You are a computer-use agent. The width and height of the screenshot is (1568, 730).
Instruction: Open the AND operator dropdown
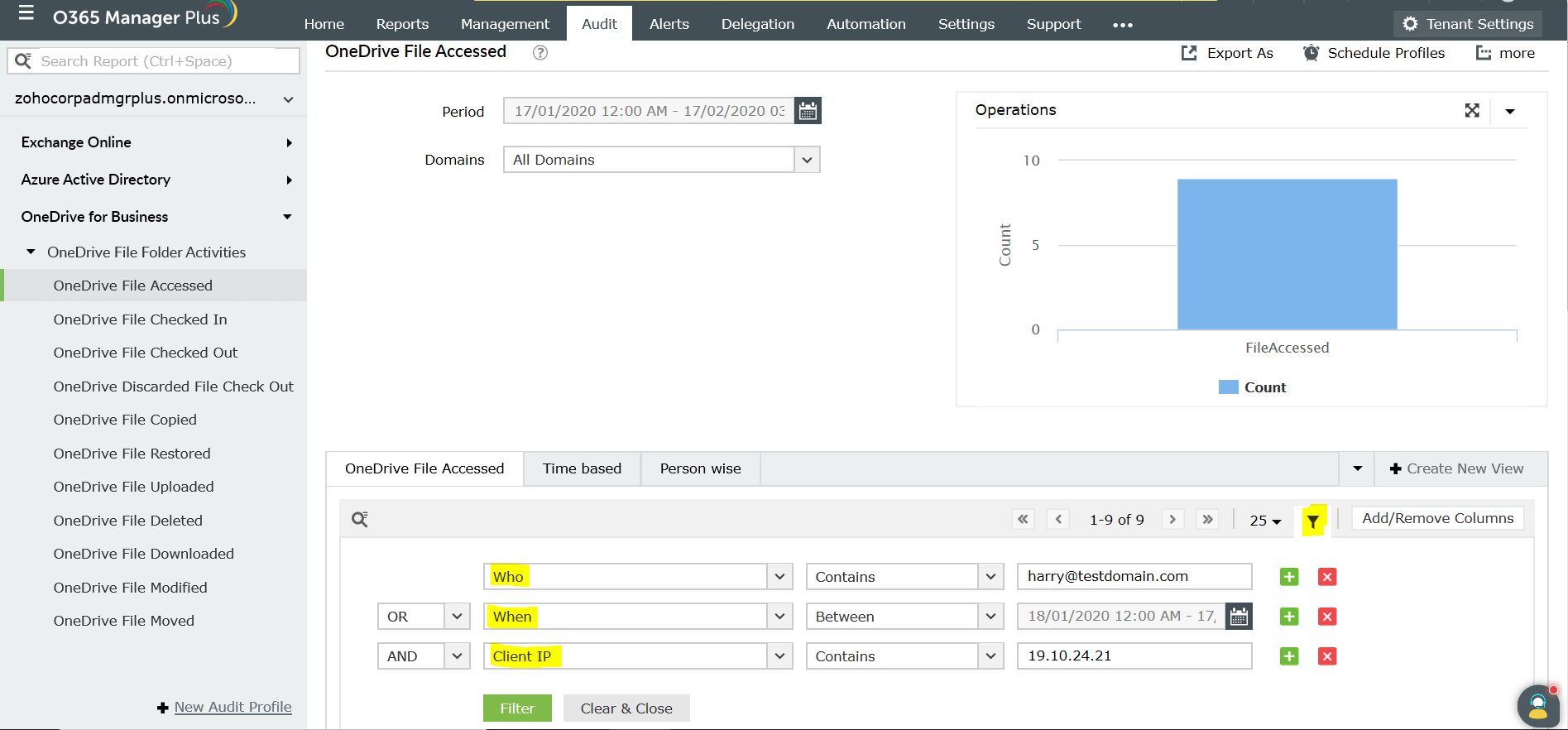[457, 656]
